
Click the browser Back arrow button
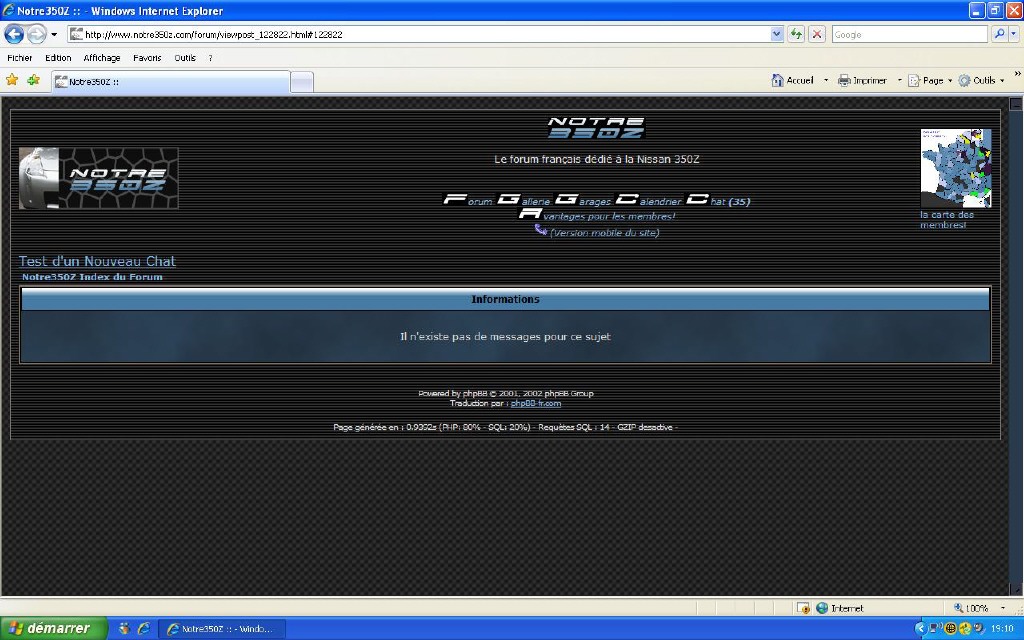14,34
